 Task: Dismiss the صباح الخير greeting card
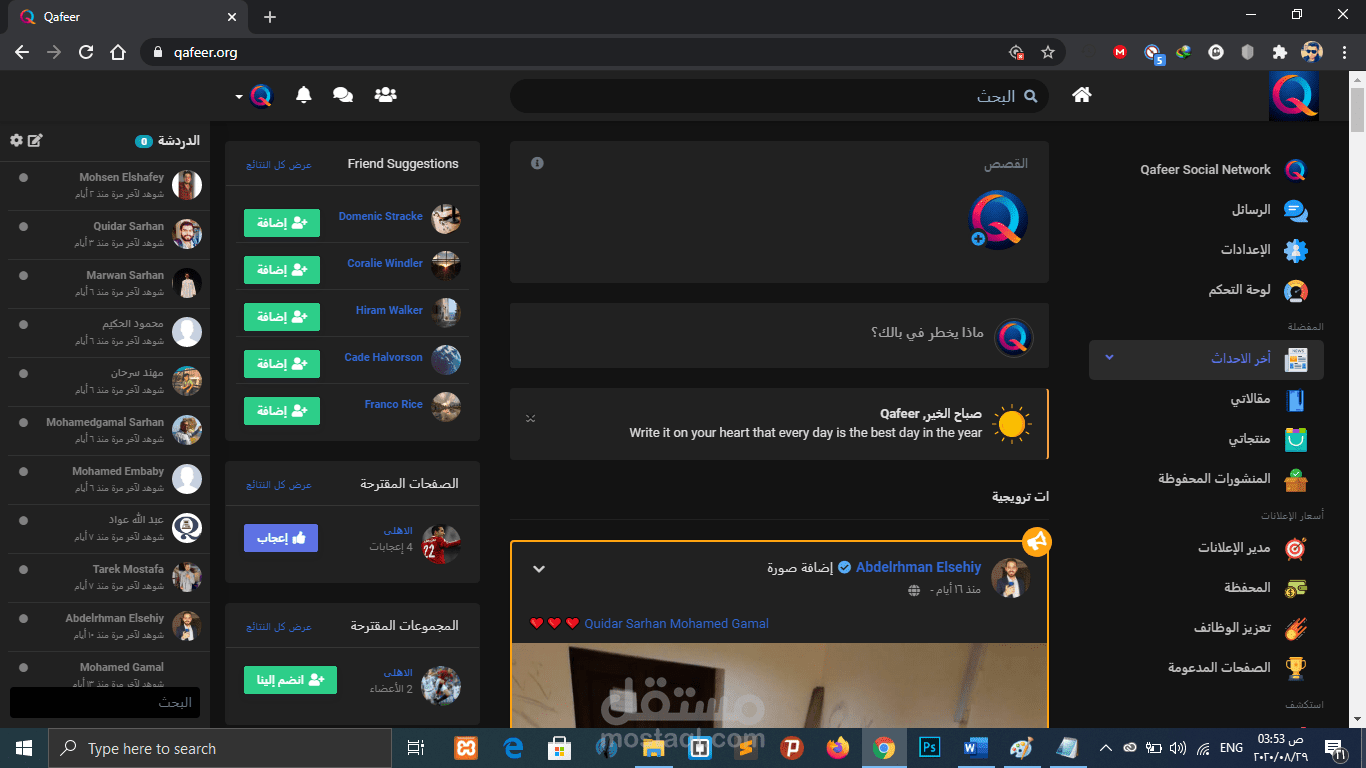coord(531,417)
